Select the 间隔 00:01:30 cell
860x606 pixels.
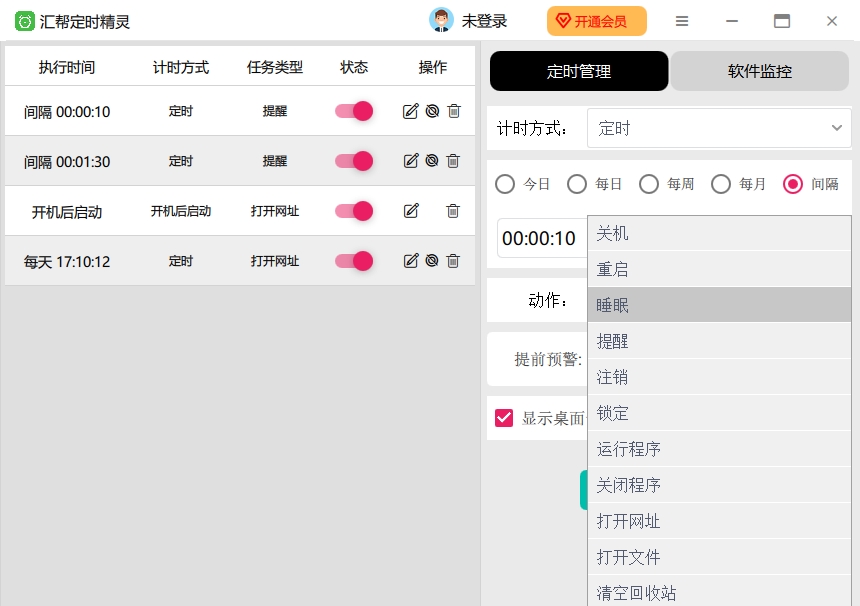coord(67,162)
